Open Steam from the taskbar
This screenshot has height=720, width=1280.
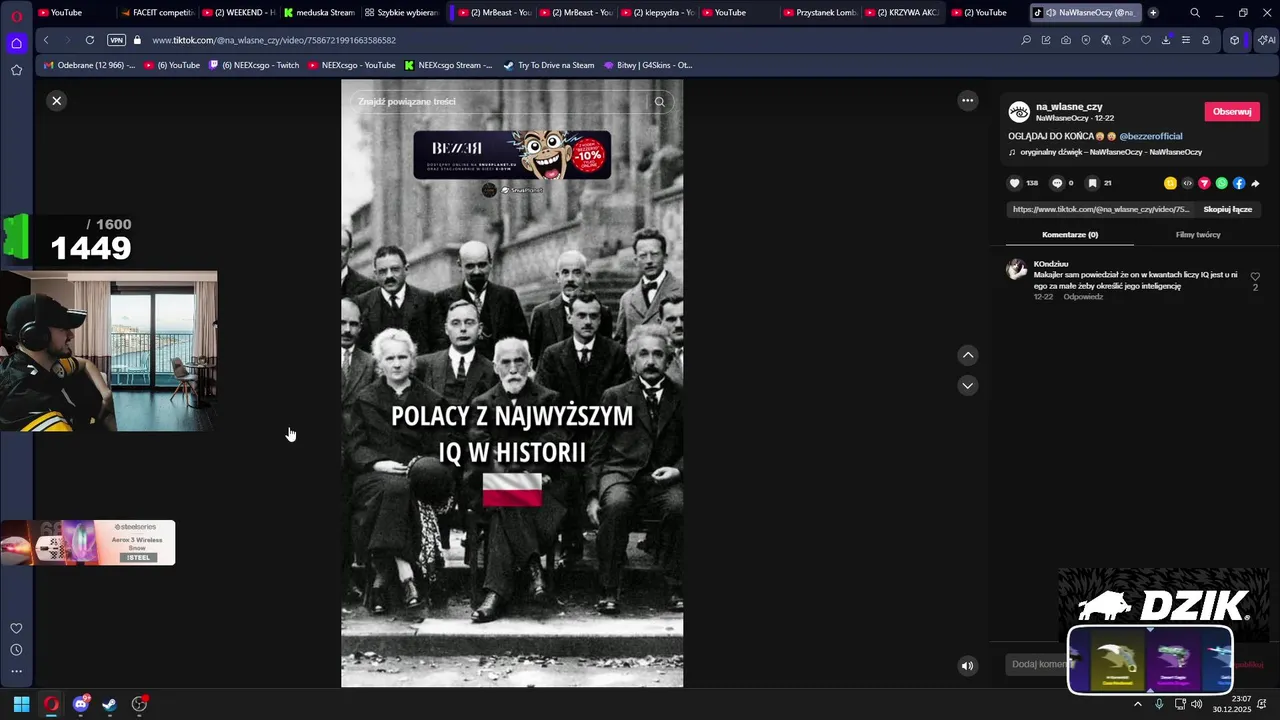[109, 704]
